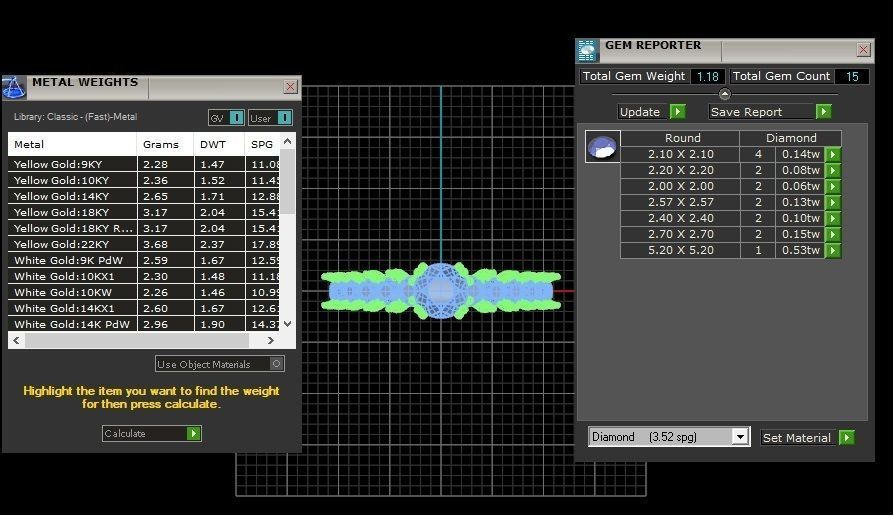Click green arrow for 2.00 X 2.00 row

point(833,186)
